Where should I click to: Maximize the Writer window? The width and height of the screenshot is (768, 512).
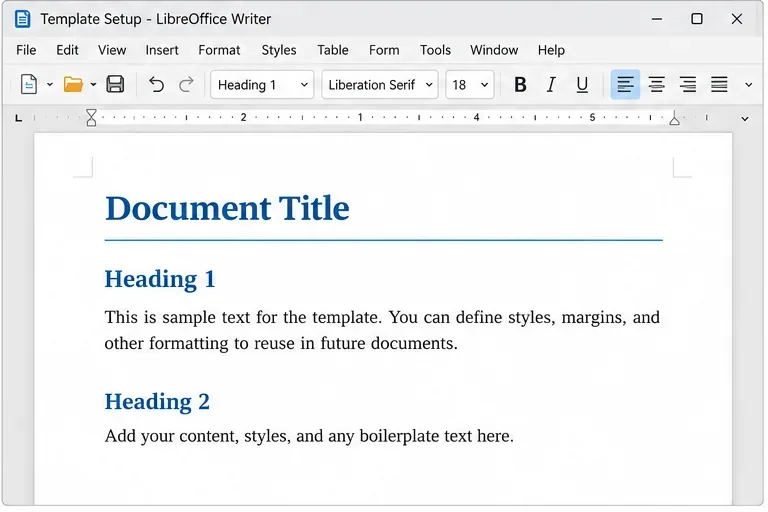696,19
